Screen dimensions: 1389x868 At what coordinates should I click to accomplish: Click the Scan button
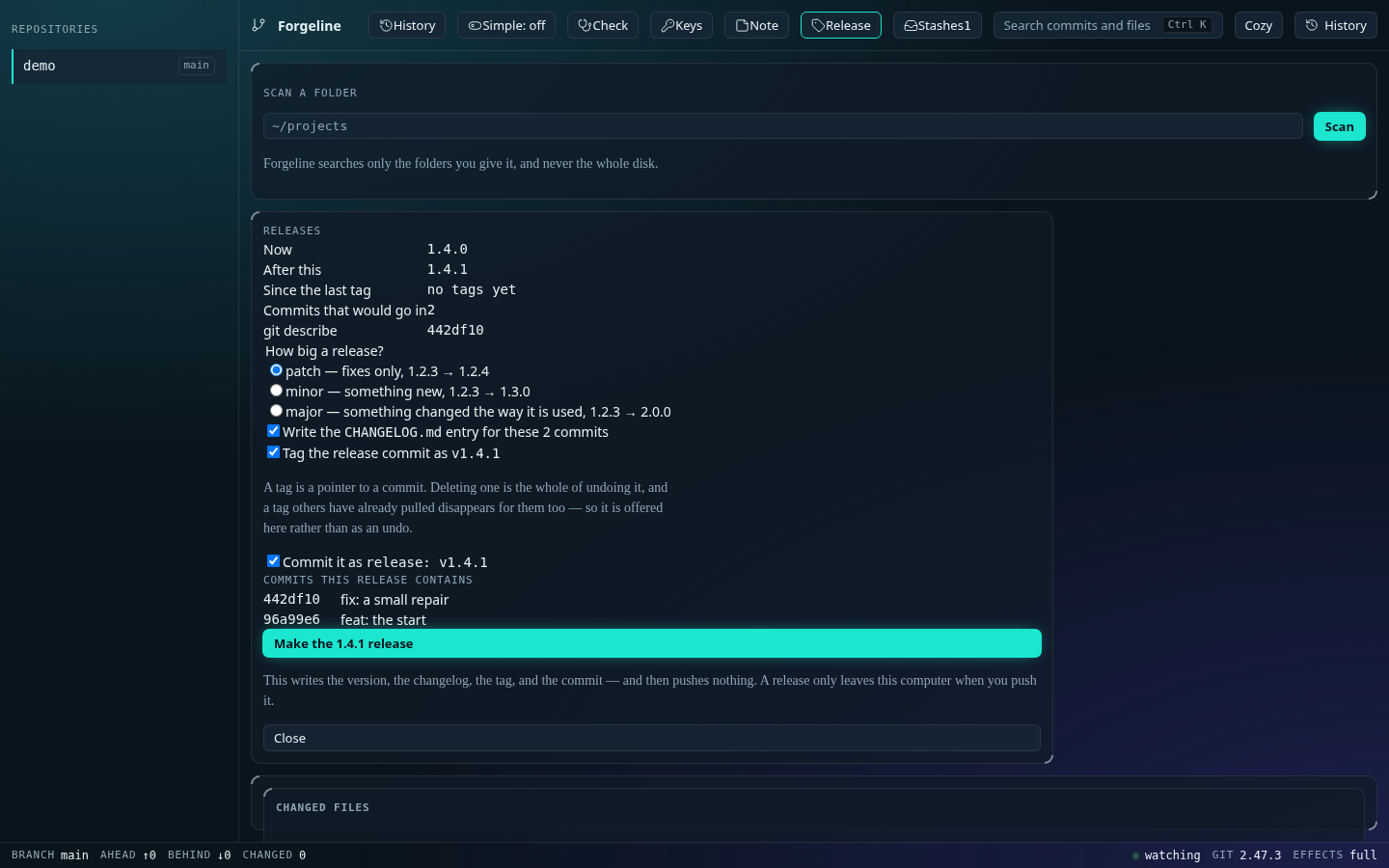tap(1340, 126)
